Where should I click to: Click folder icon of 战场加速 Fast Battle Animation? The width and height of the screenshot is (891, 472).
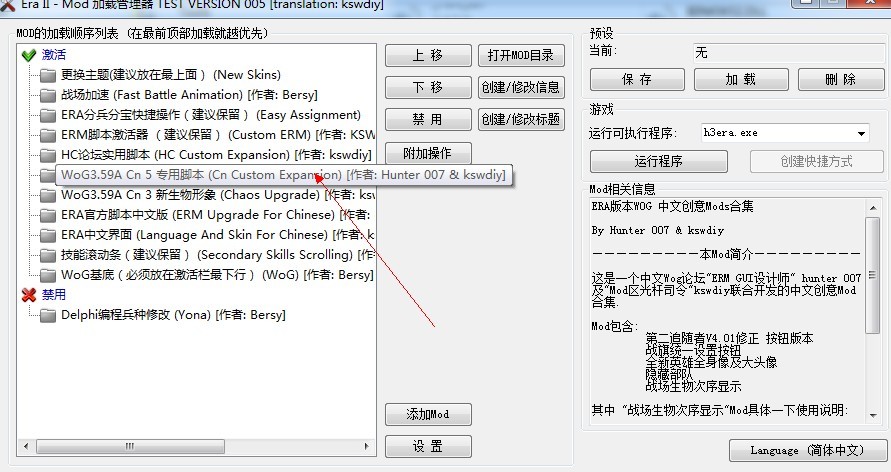(48, 95)
